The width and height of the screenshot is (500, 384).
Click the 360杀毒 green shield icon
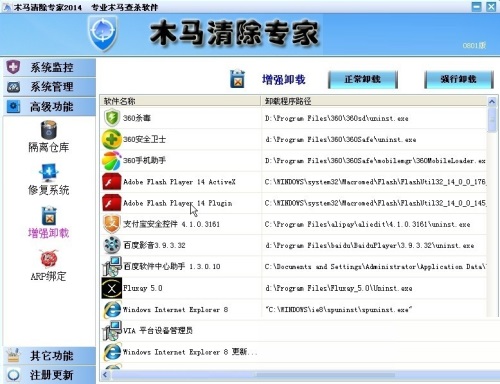click(112, 118)
